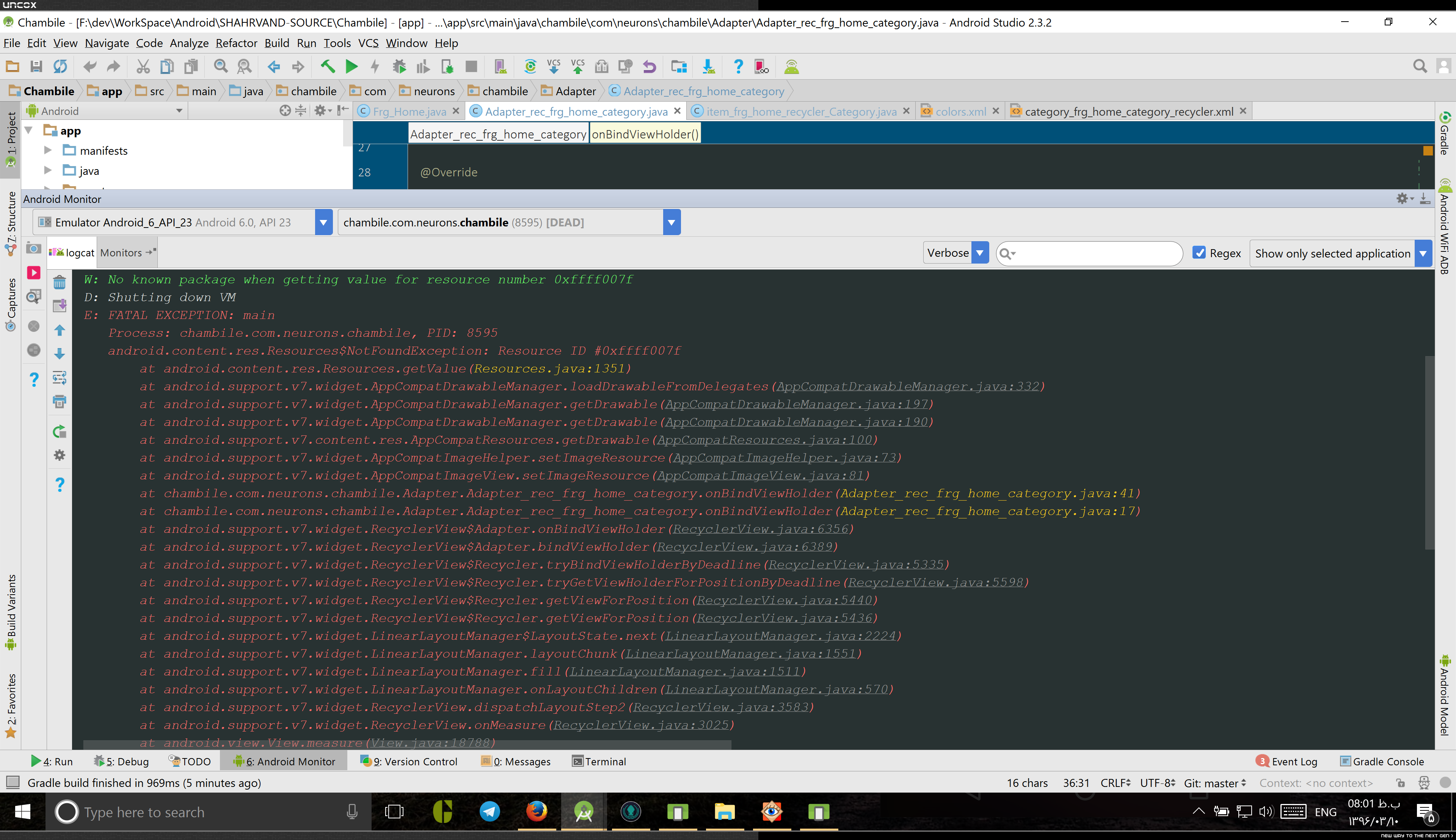Viewport: 1456px width, 840px height.
Task: Click the logcat up stack trace arrow
Action: coord(60,330)
